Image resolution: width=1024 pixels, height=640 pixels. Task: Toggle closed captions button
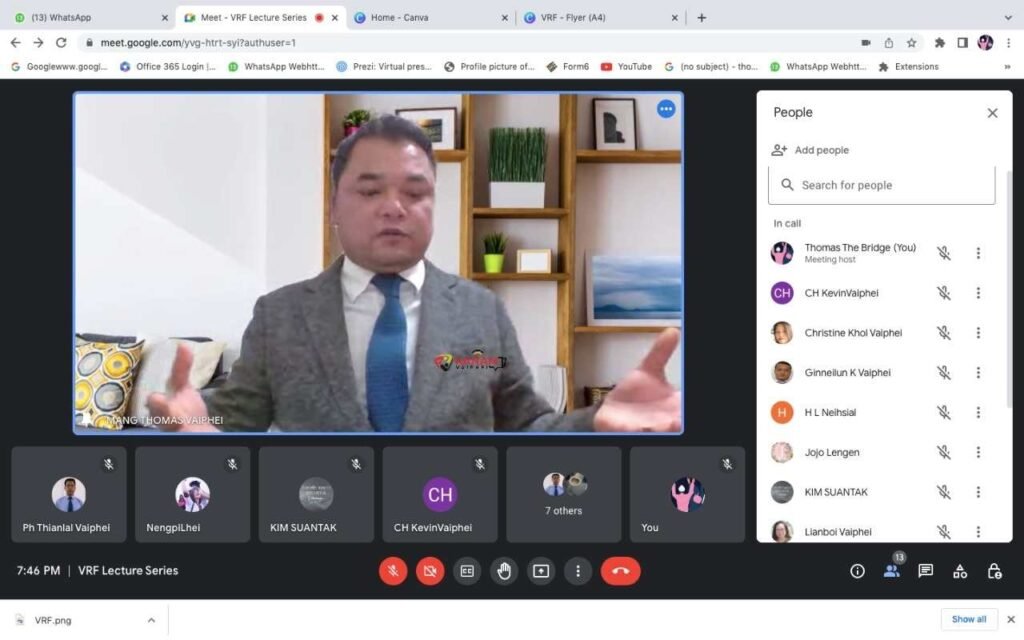pos(467,571)
